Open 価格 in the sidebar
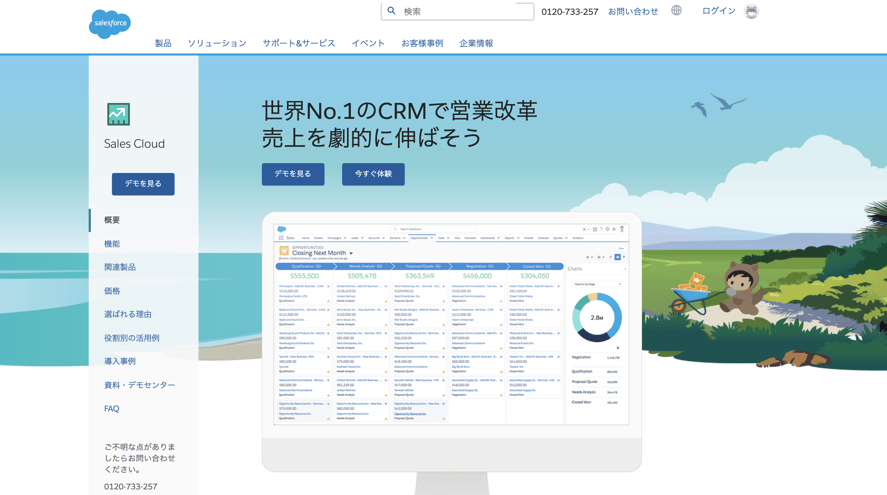 pos(112,291)
